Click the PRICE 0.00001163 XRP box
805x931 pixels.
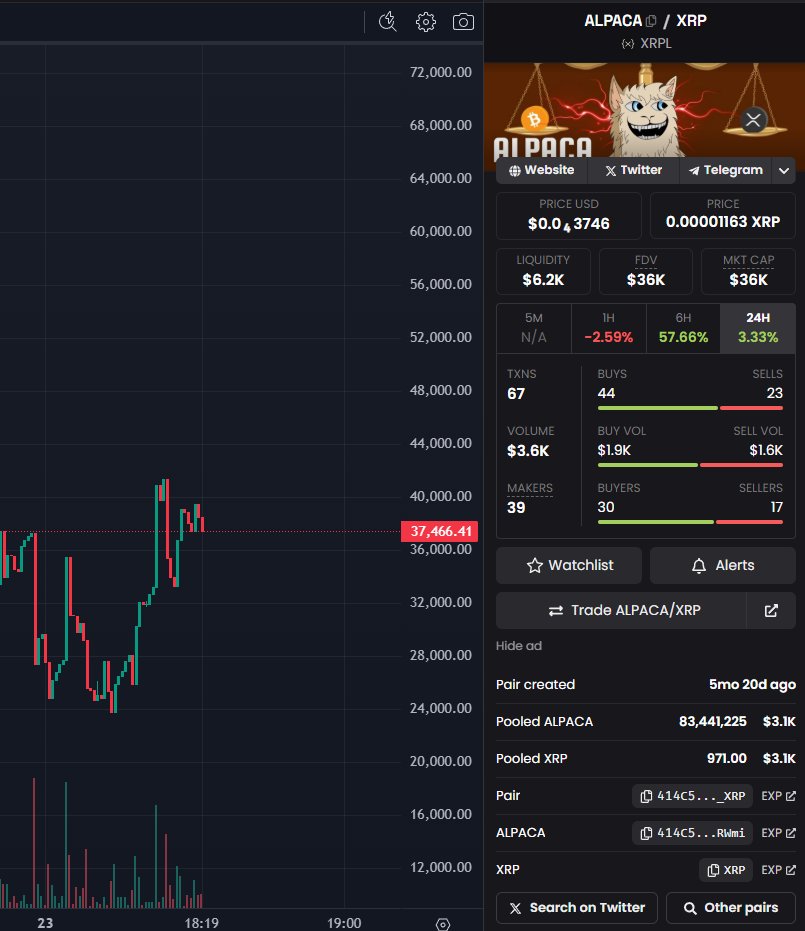tap(722, 216)
